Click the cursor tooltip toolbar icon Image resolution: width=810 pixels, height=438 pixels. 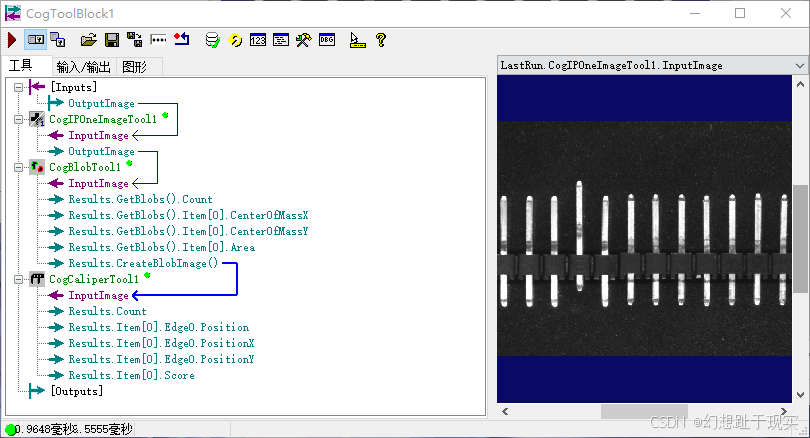coord(357,40)
